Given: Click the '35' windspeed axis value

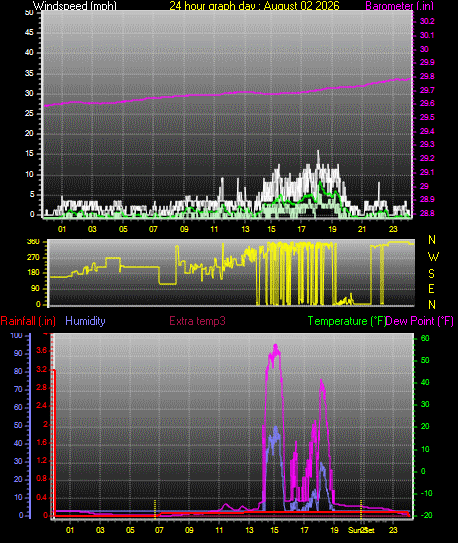Looking at the screenshot, I should point(30,73).
